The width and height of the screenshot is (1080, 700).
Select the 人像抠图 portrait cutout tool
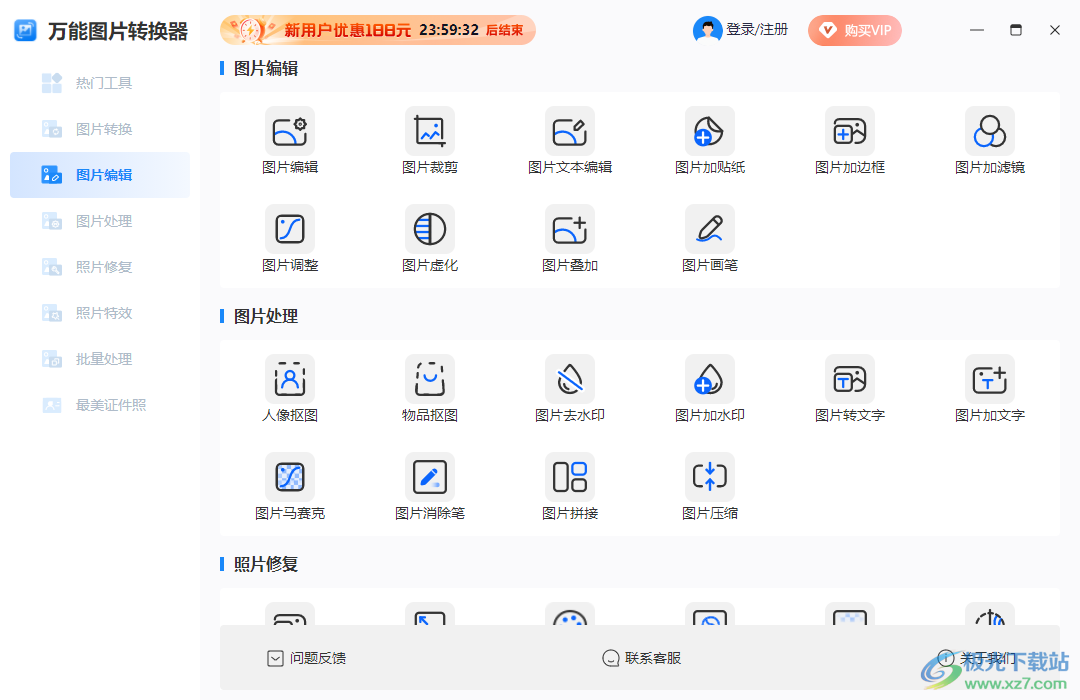[x=289, y=388]
